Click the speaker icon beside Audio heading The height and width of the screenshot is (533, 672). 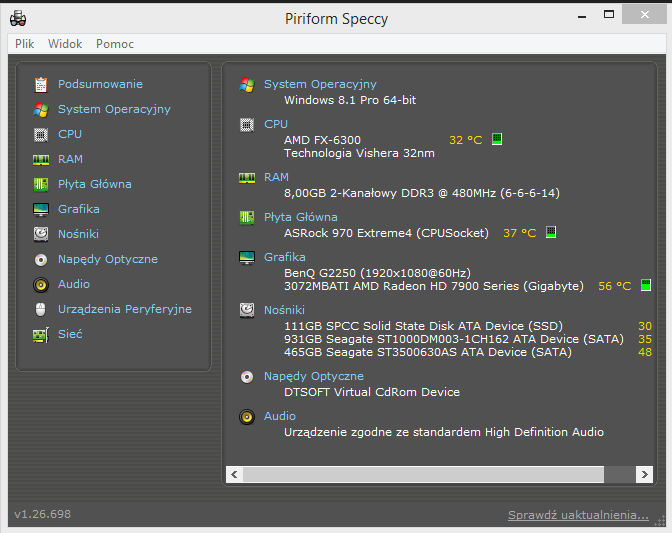tap(247, 416)
